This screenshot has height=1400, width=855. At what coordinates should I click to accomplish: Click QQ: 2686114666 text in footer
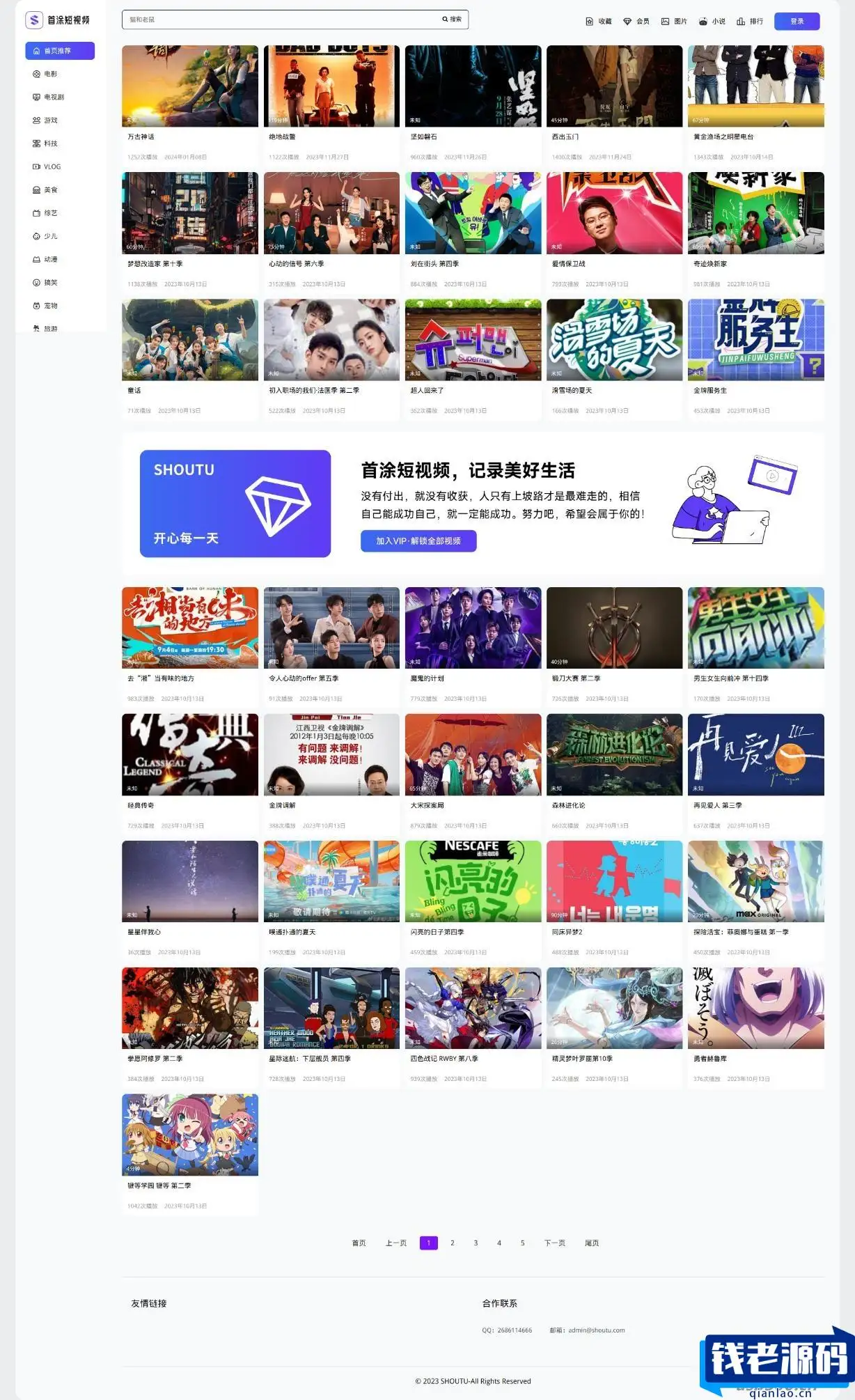click(507, 1330)
